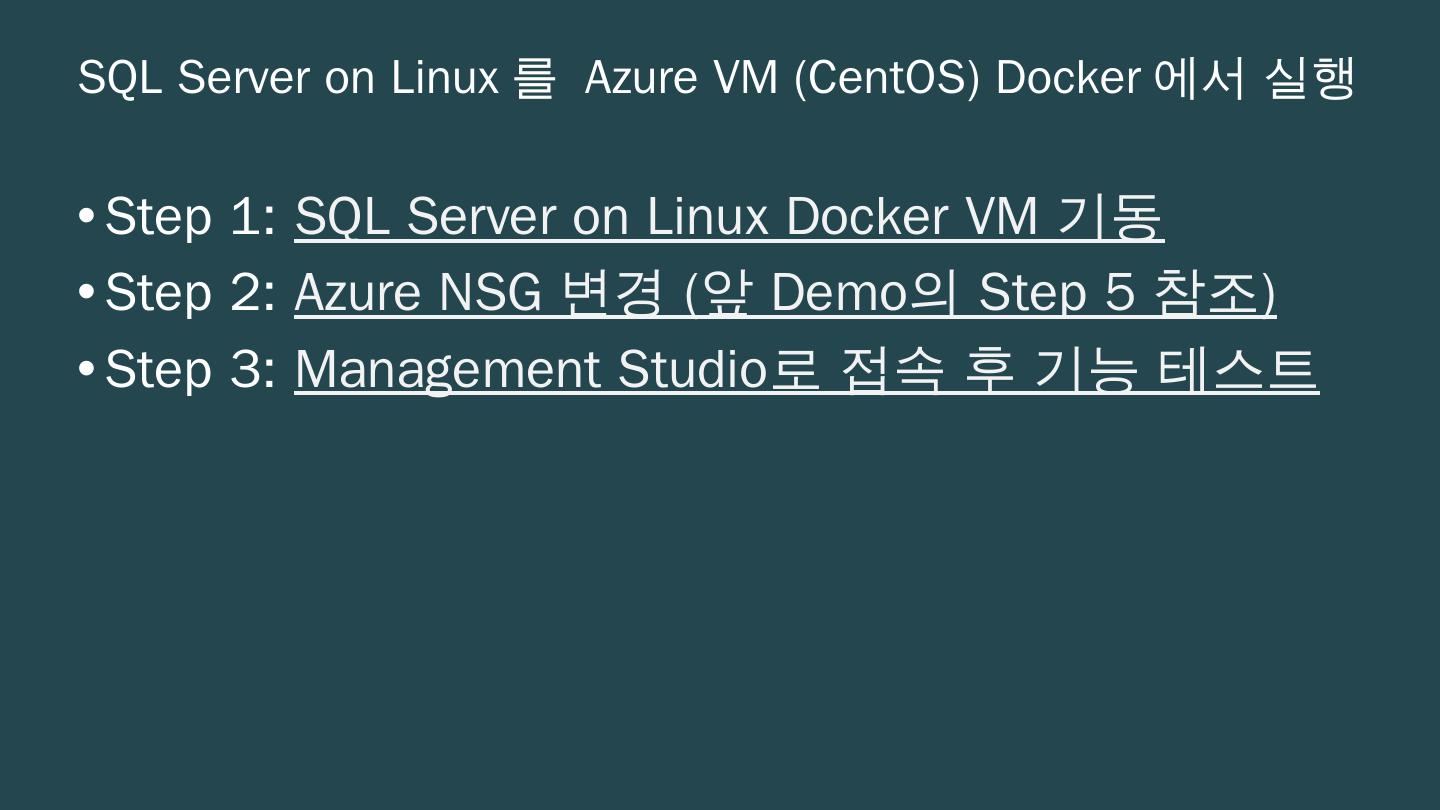Image resolution: width=1440 pixels, height=810 pixels.
Task: Click the slide title starting with SQL Server on Linux
Action: (715, 77)
